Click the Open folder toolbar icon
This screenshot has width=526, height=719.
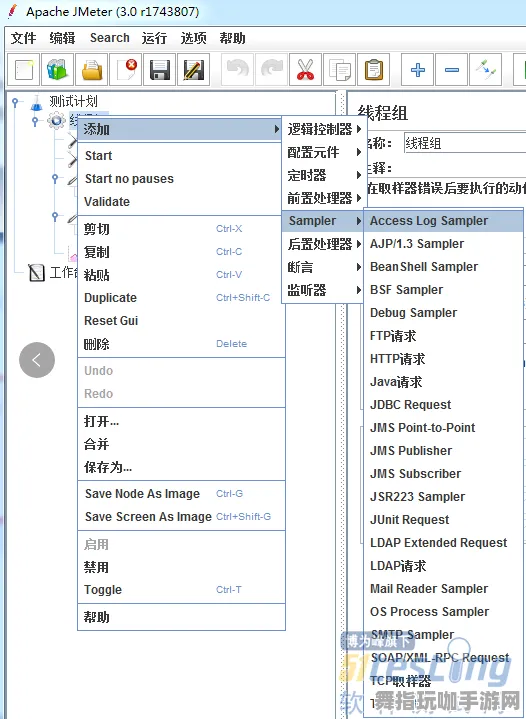point(92,70)
